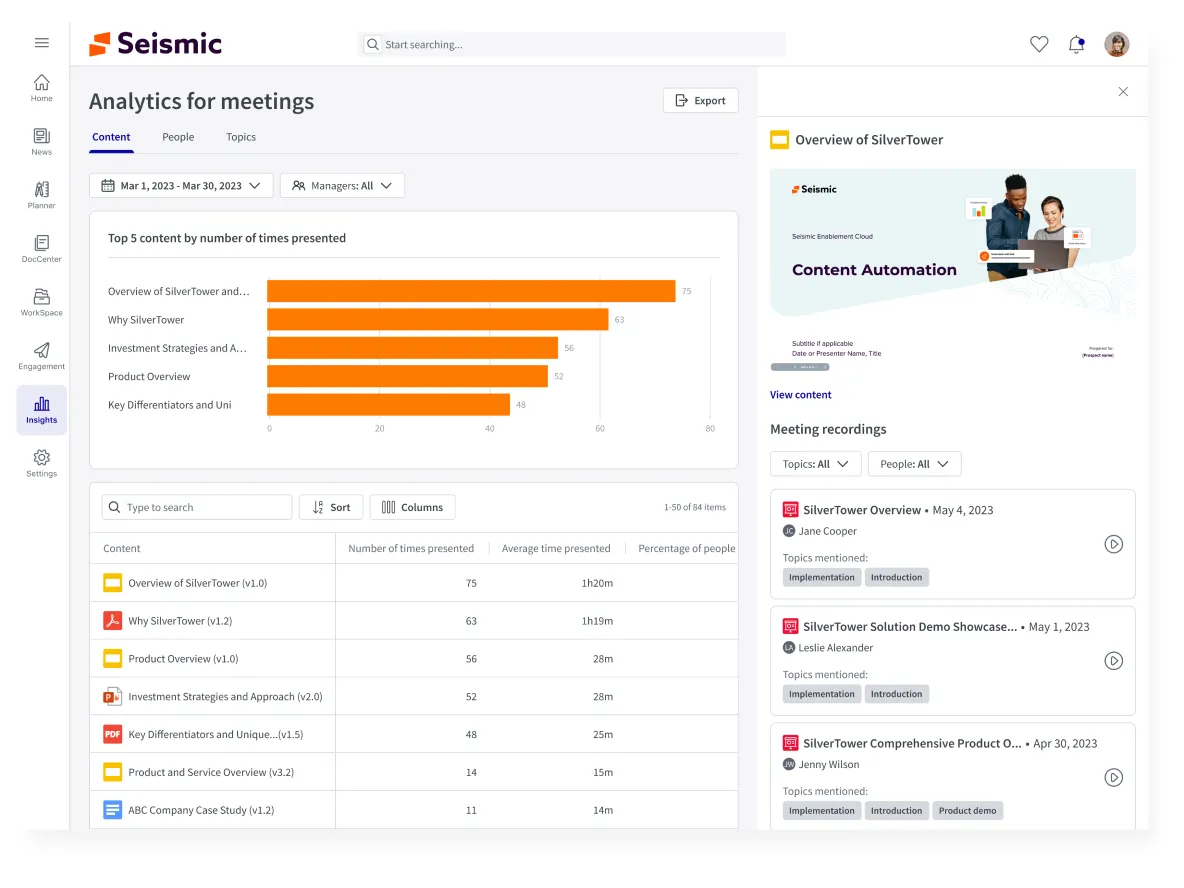Click the Content column header
Screen dimensions: 1184x888
(122, 548)
